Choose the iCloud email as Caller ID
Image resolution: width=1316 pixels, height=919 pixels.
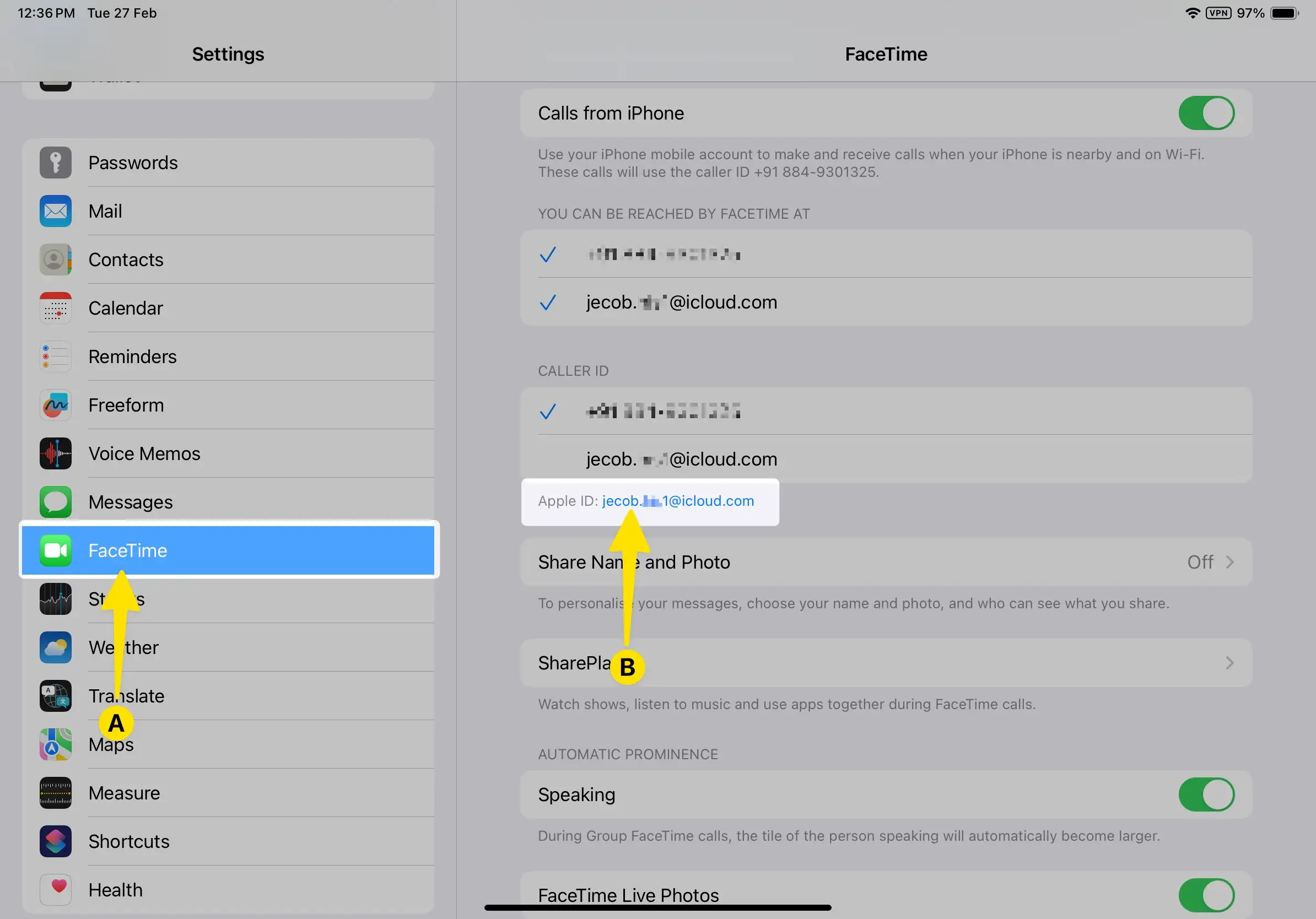point(681,459)
